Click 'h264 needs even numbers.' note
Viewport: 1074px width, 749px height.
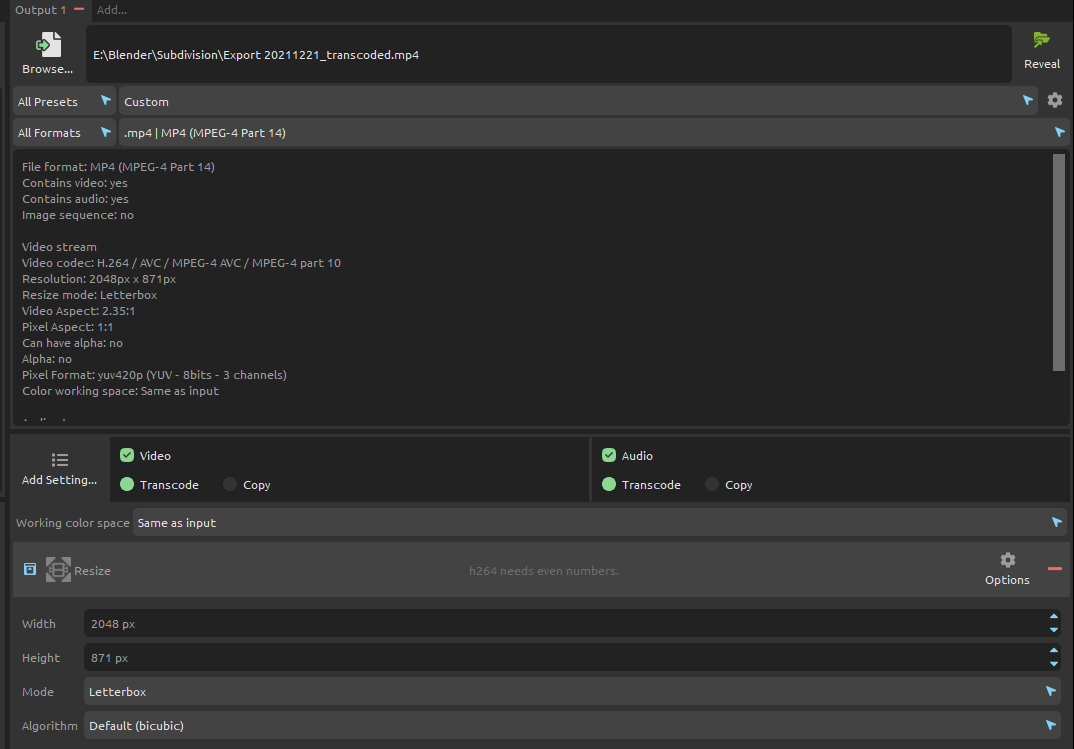(544, 571)
